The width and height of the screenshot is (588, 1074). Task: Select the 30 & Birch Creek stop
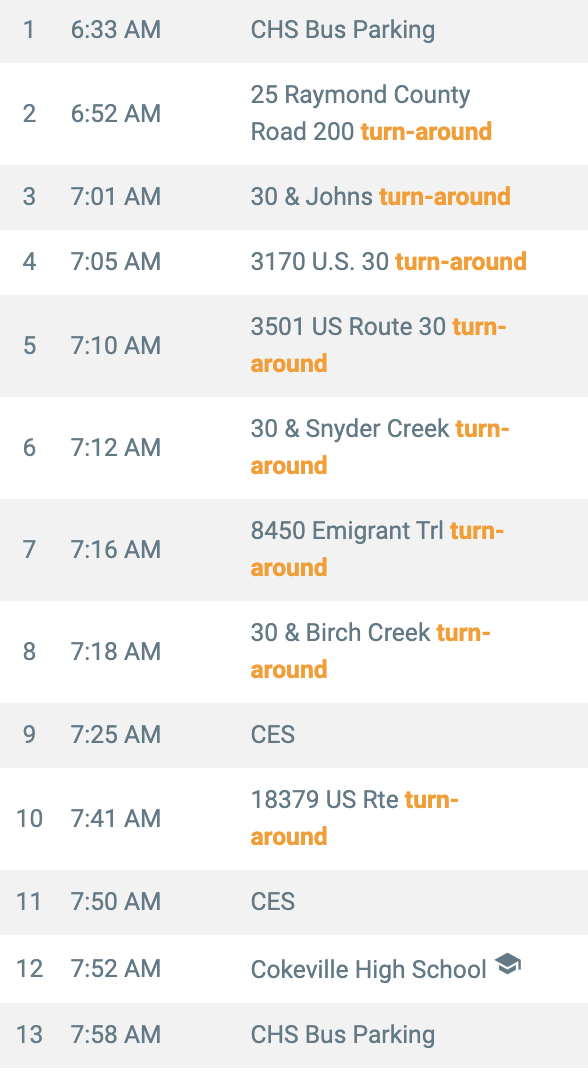[x=294, y=652]
